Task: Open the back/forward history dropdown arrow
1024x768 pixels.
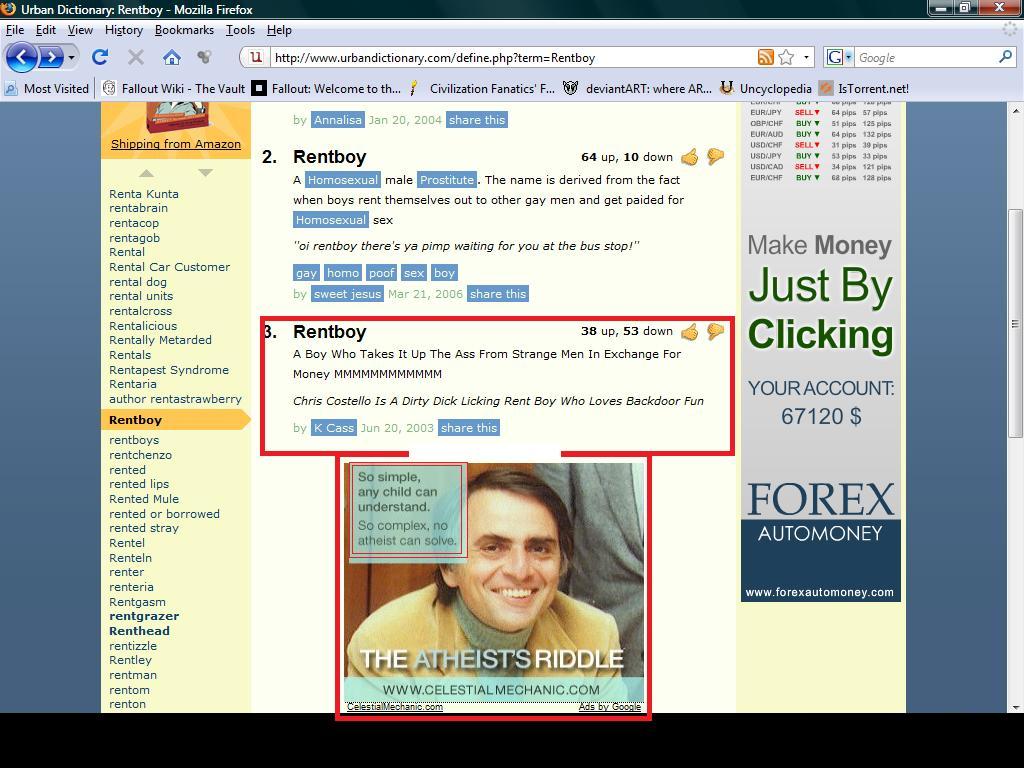Action: click(71, 57)
